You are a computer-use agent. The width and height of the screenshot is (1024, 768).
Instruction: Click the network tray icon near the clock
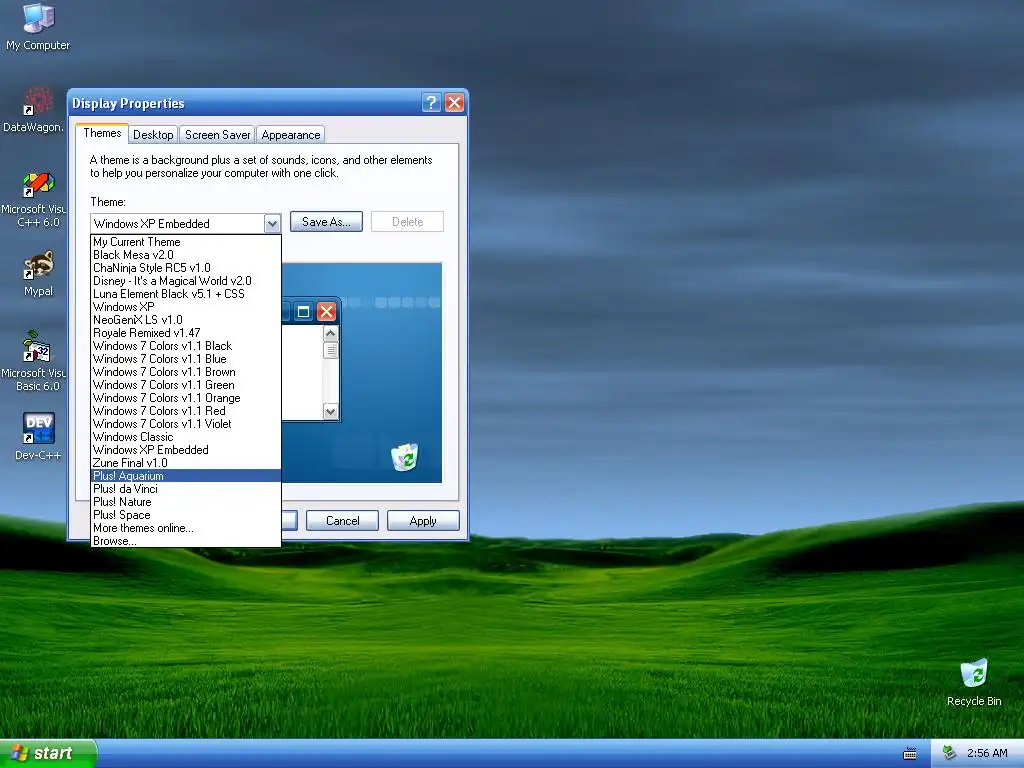point(950,753)
